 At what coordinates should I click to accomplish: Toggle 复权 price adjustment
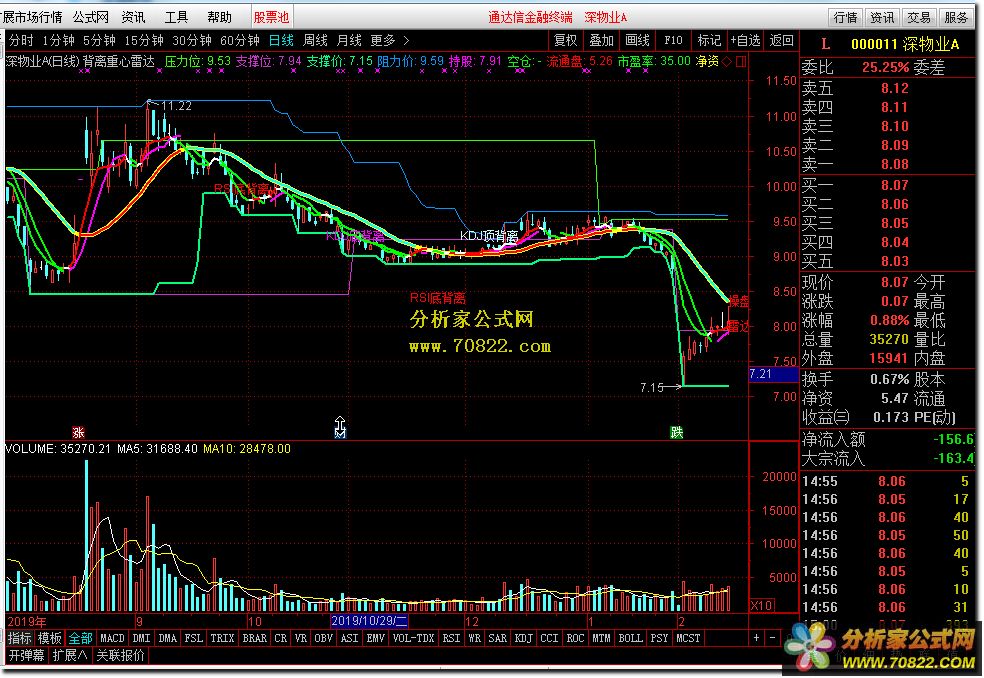(x=565, y=40)
